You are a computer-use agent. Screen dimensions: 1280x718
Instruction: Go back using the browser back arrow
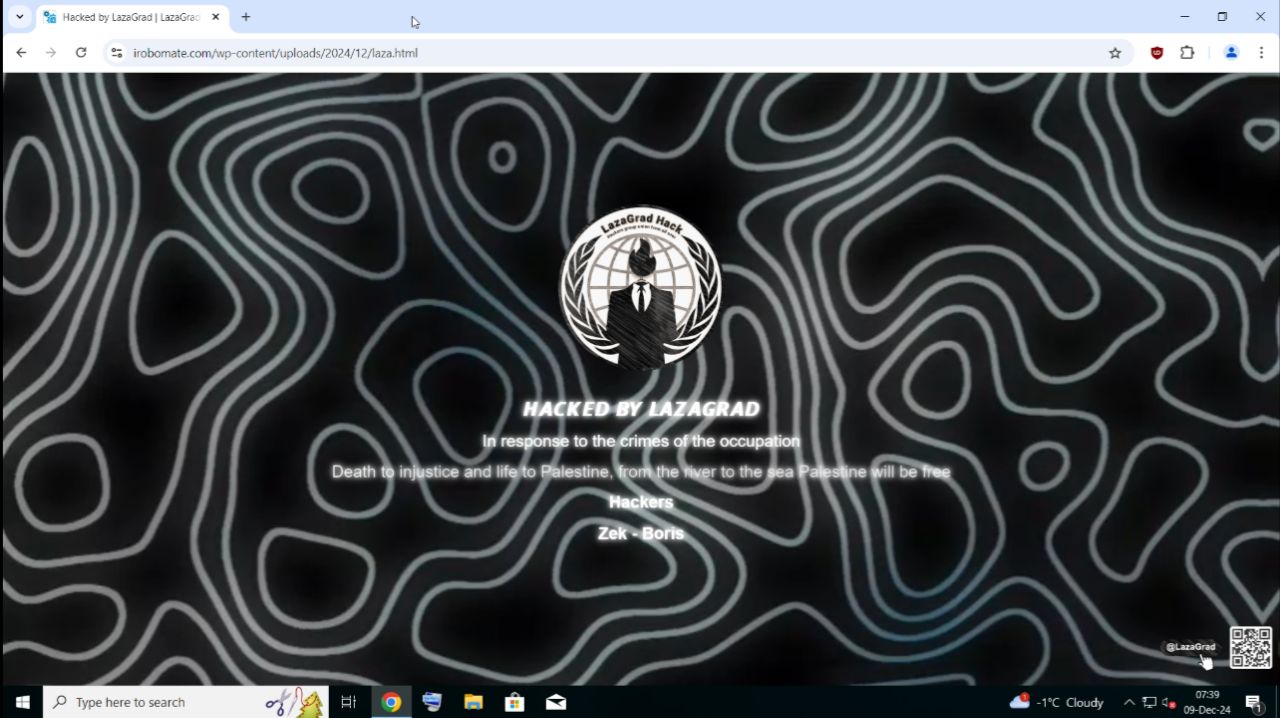(21, 53)
